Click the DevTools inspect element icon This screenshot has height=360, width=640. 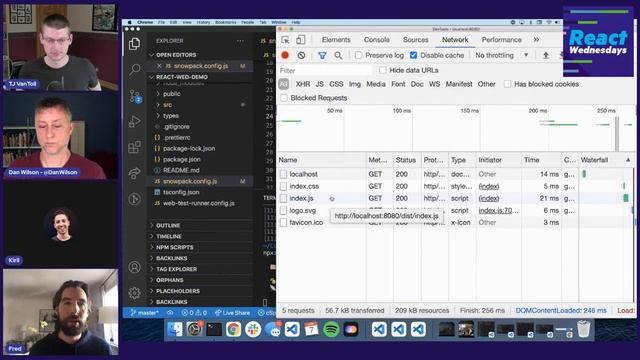[x=285, y=40]
